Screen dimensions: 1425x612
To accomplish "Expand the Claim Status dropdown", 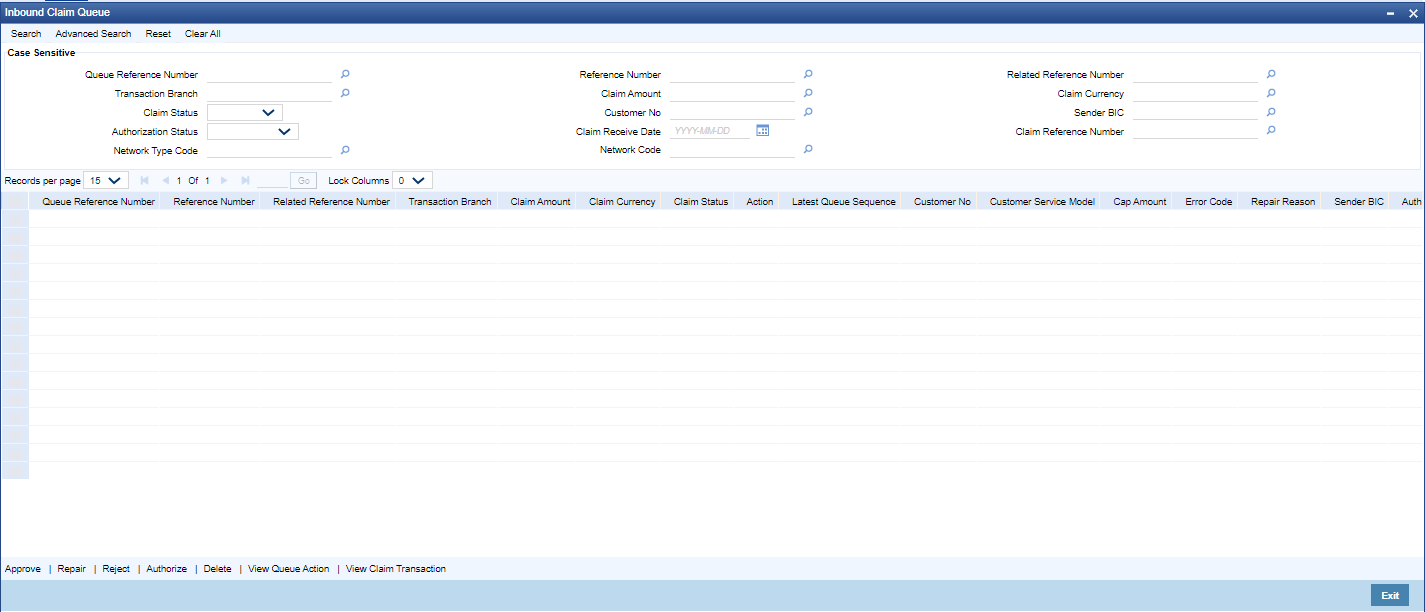I will click(x=245, y=112).
